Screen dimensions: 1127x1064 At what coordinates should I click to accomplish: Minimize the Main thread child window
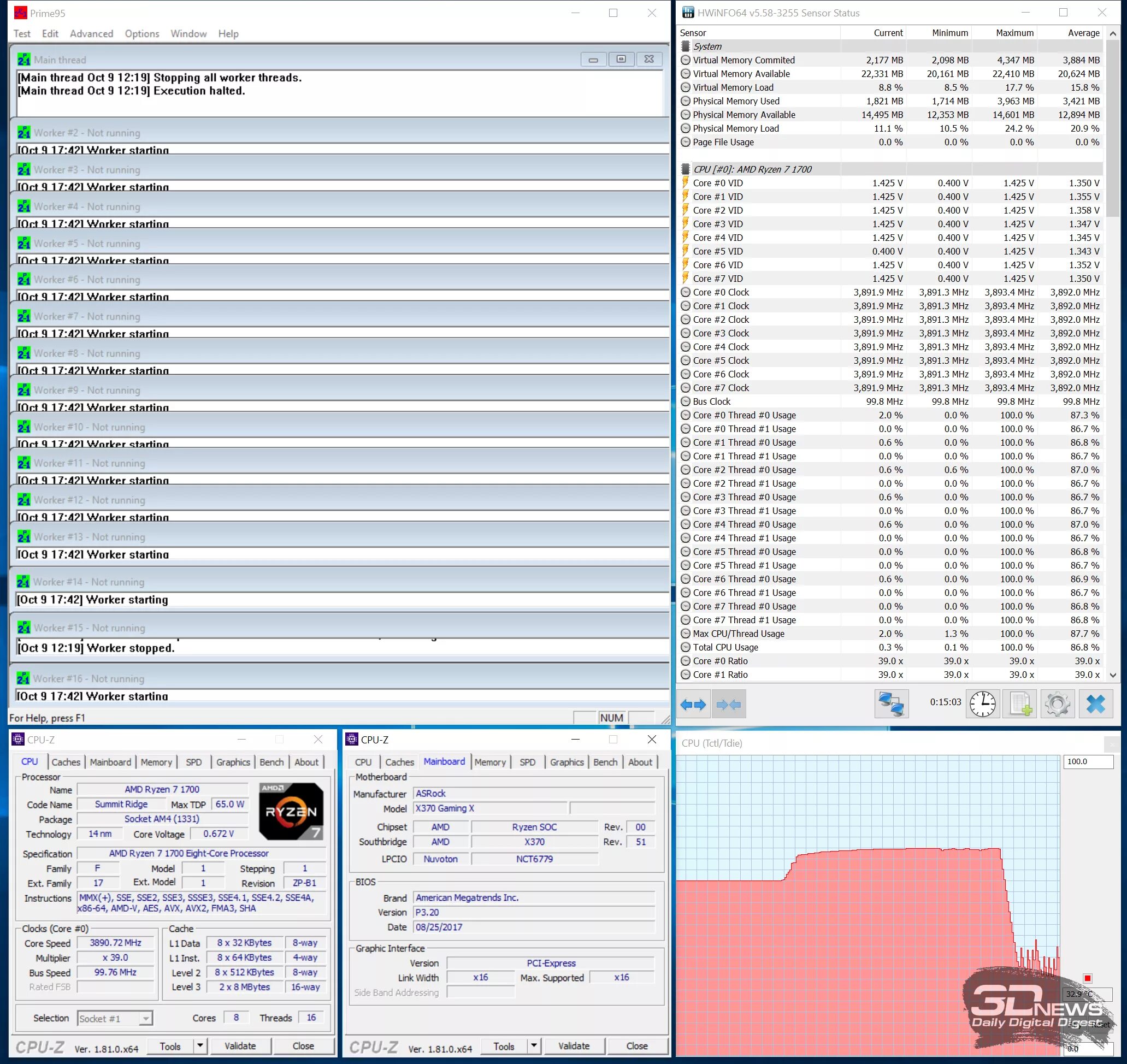pos(593,59)
